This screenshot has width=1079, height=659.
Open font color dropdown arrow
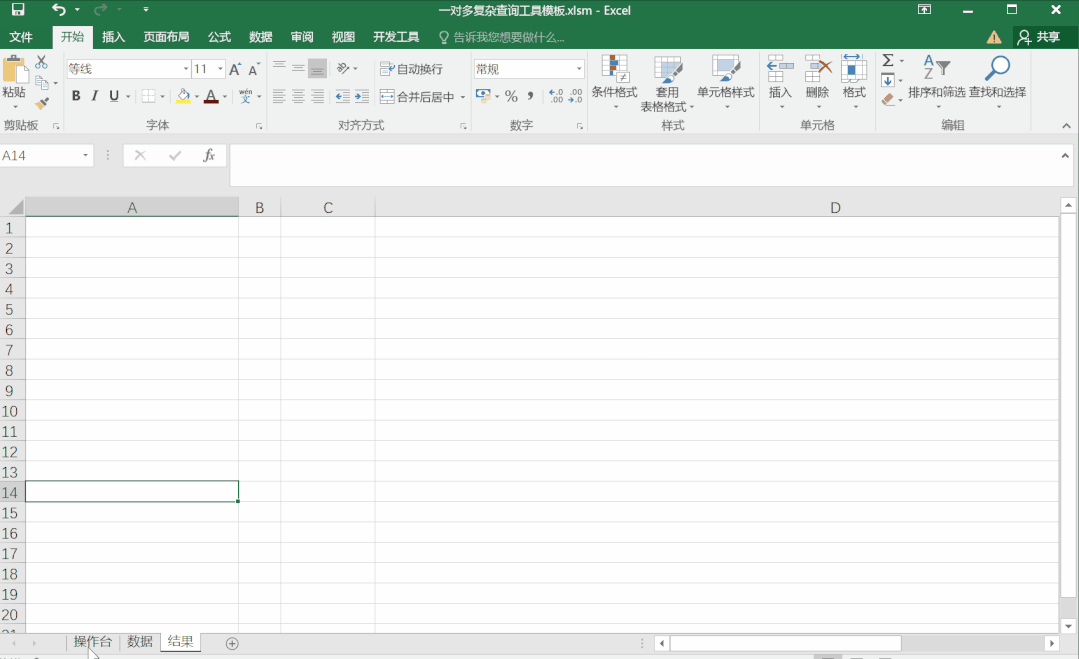tap(225, 97)
